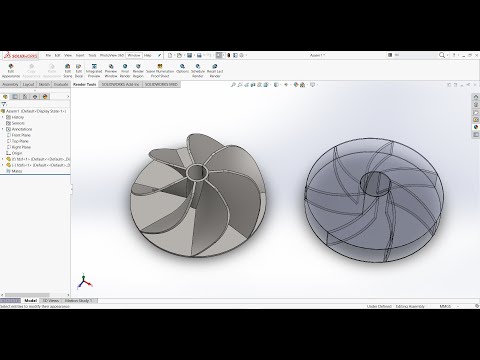
Task: Select the PropertyManager tab icon
Action: pyautogui.click(x=15, y=97)
